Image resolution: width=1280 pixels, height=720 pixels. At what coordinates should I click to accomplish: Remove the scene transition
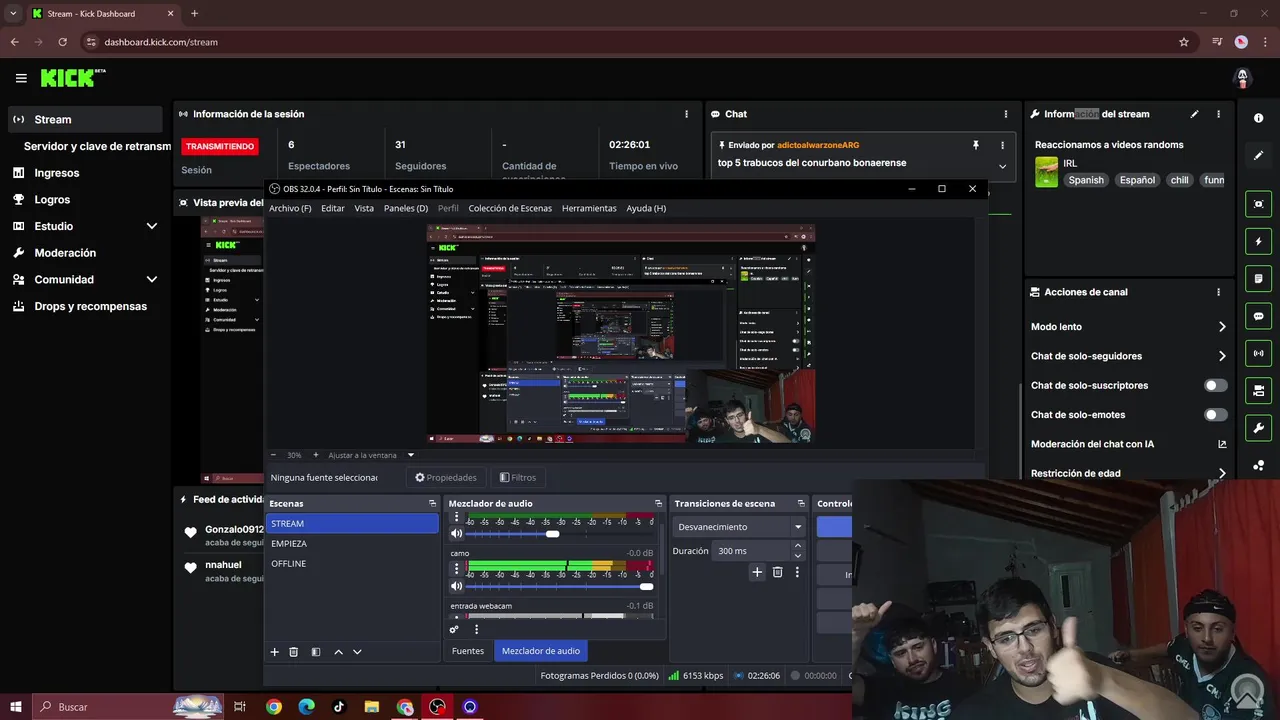click(777, 572)
